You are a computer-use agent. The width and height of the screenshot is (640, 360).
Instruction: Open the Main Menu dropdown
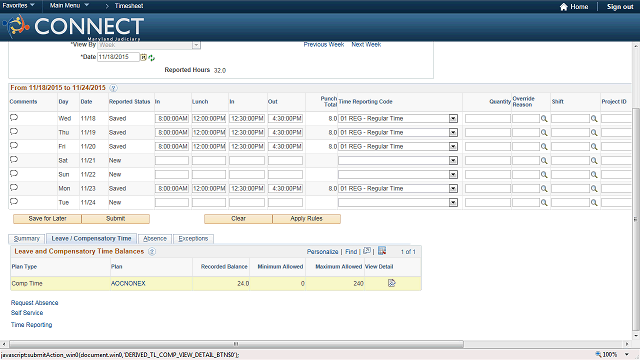(69, 5)
